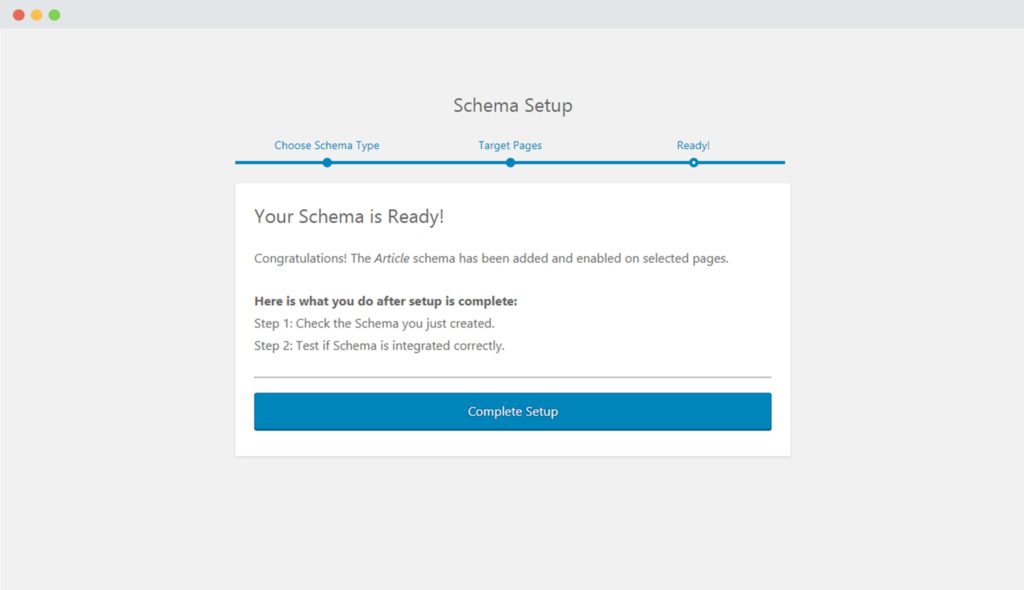Click the progress bar segment before Ready!

600,161
